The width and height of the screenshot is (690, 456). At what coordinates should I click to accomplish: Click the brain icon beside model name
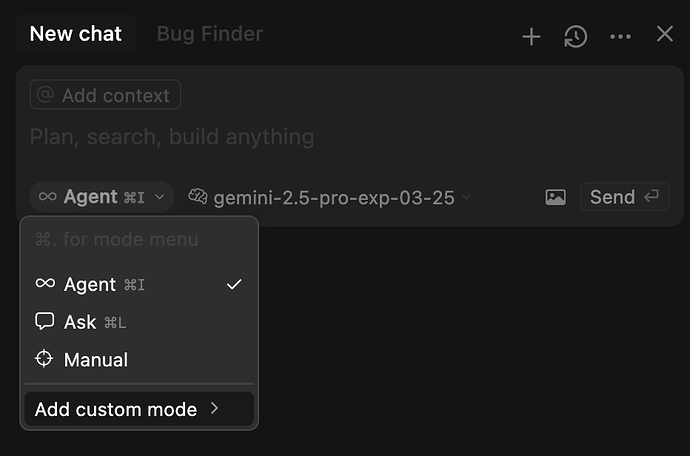(198, 196)
